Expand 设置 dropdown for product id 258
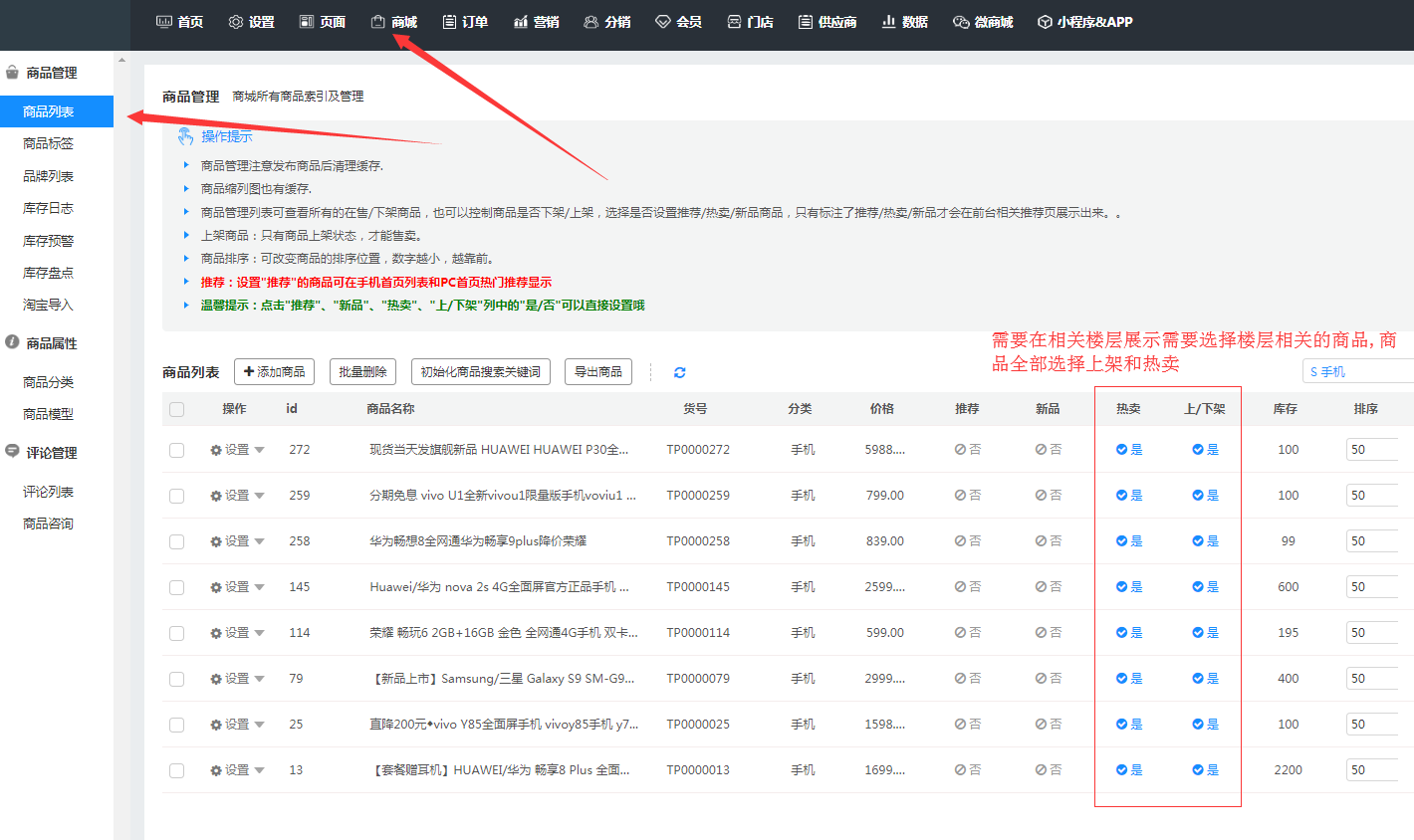 pos(237,541)
